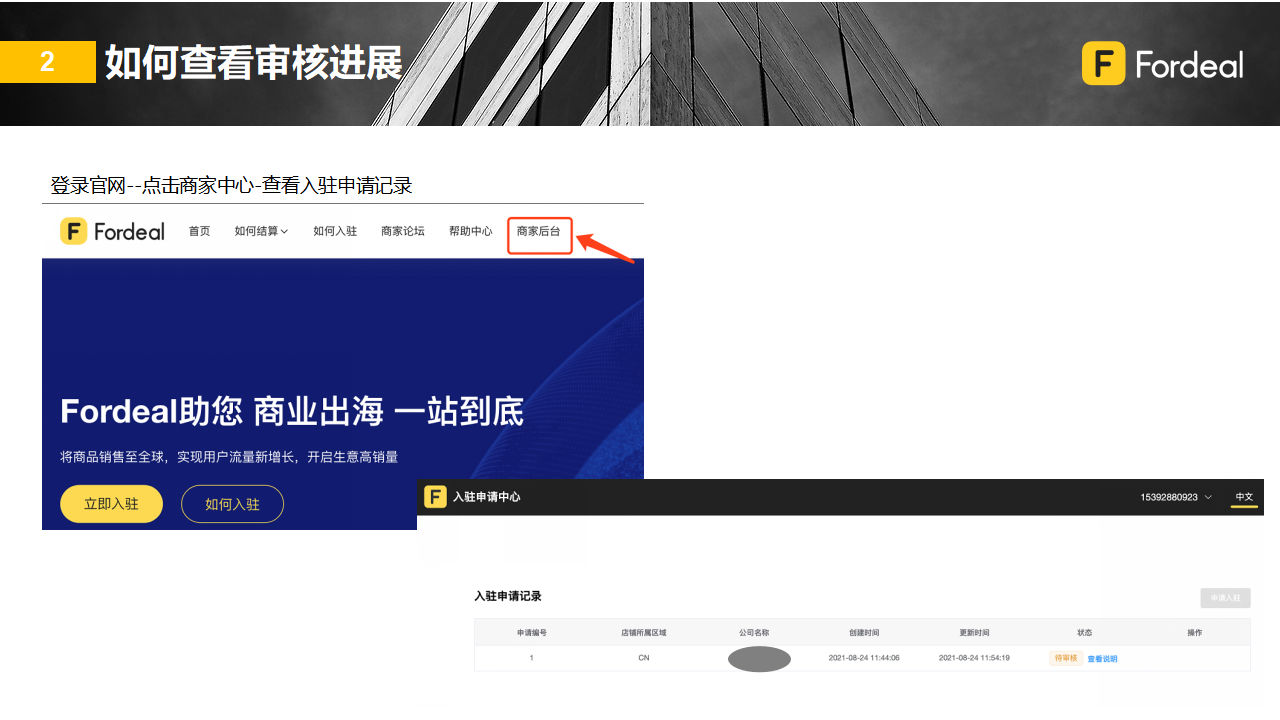Open the 首页 navigation item
The width and height of the screenshot is (1280, 720).
tap(200, 231)
